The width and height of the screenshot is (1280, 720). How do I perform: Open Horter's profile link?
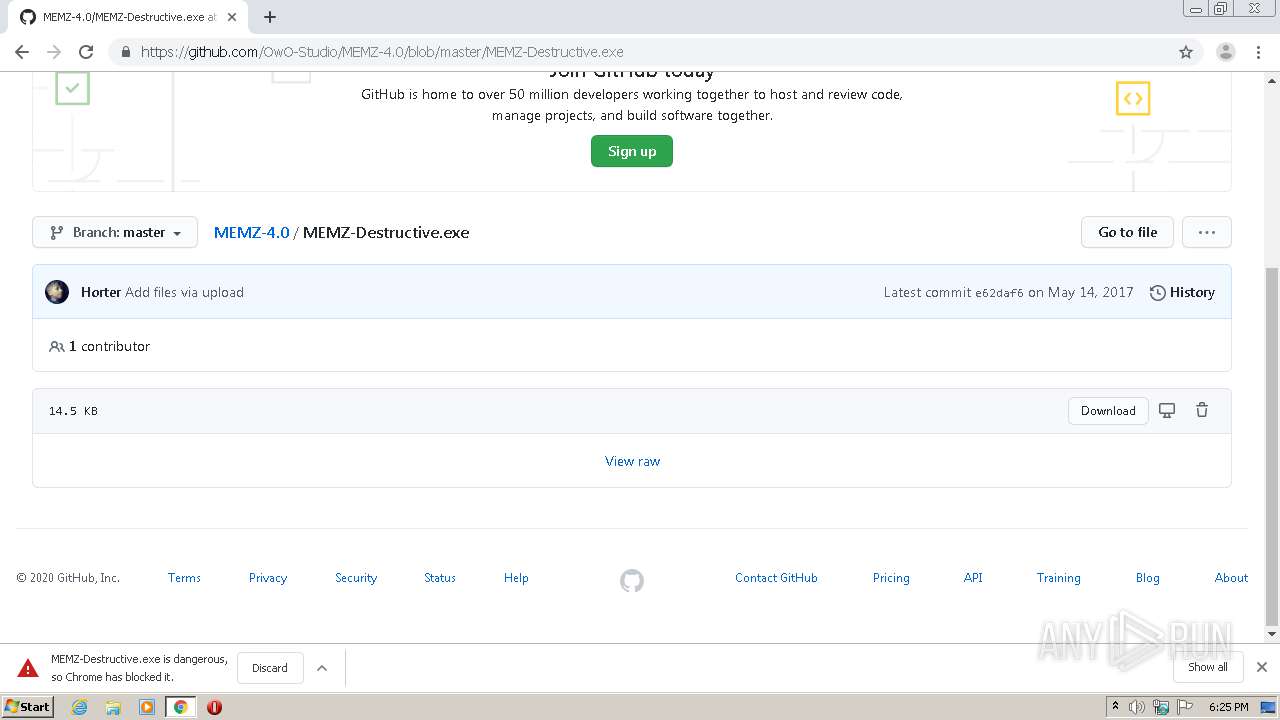[101, 292]
